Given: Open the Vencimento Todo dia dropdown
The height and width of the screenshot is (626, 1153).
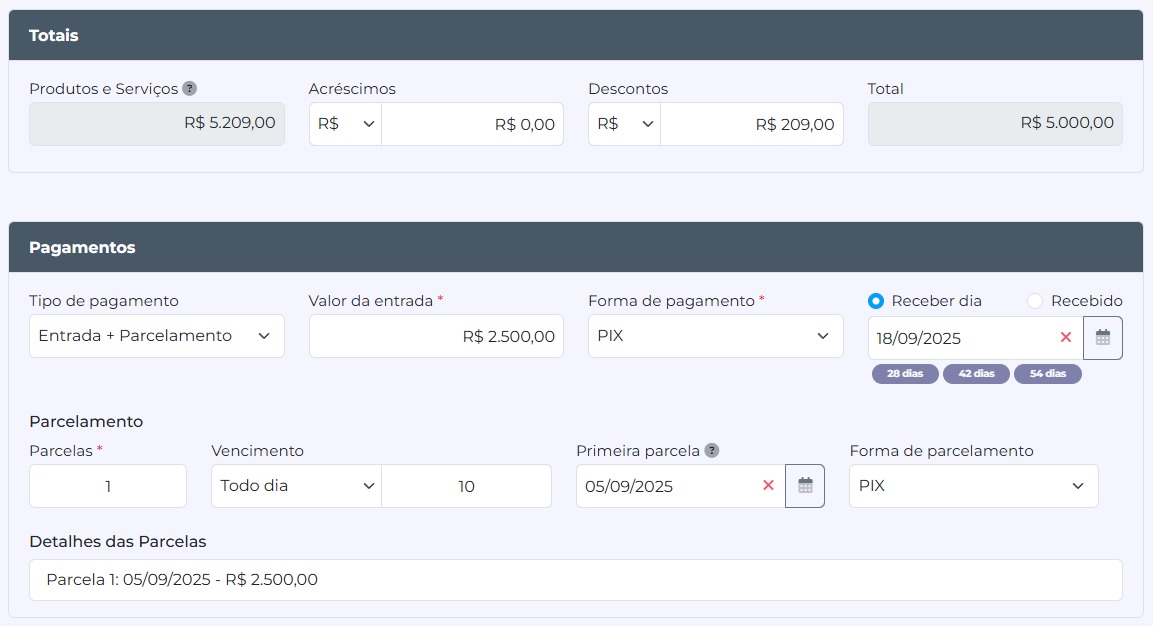Looking at the screenshot, I should coord(295,486).
